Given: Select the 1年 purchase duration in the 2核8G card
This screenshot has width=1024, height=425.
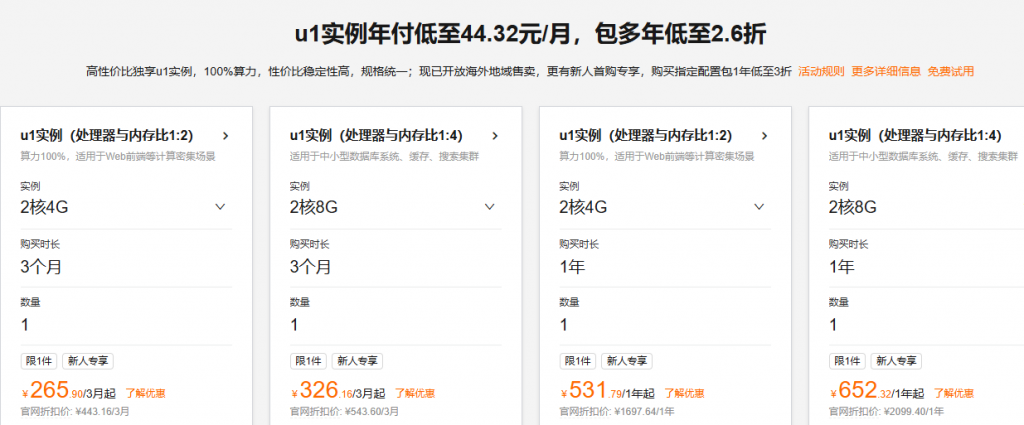Looking at the screenshot, I should tap(842, 267).
